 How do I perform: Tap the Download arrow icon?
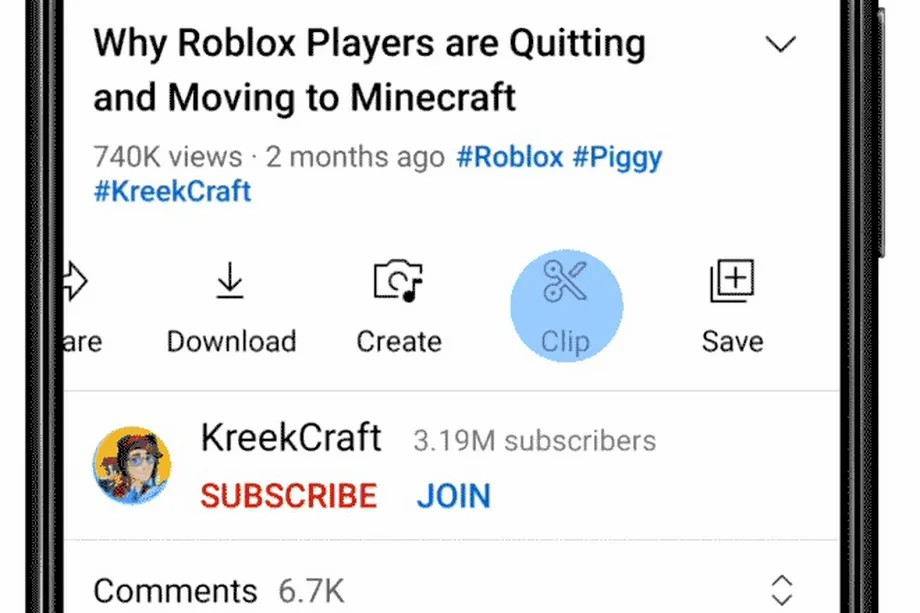tap(229, 280)
